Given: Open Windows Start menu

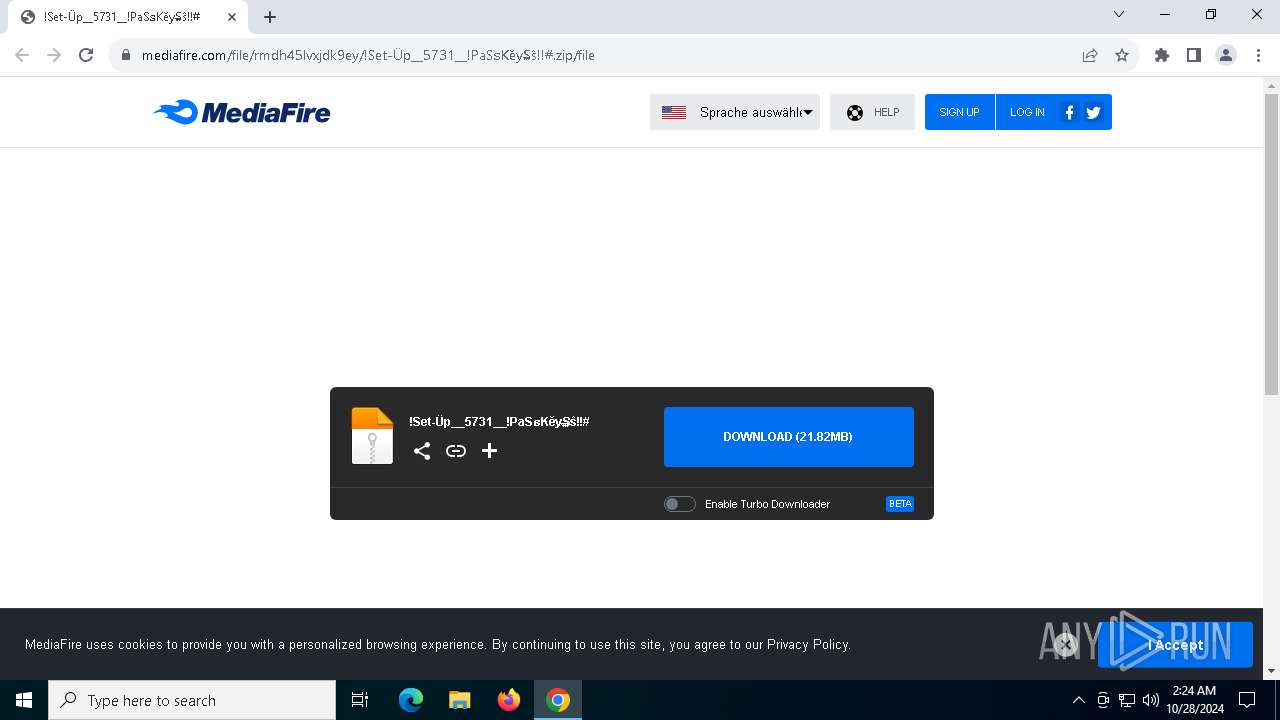Looking at the screenshot, I should [24, 700].
